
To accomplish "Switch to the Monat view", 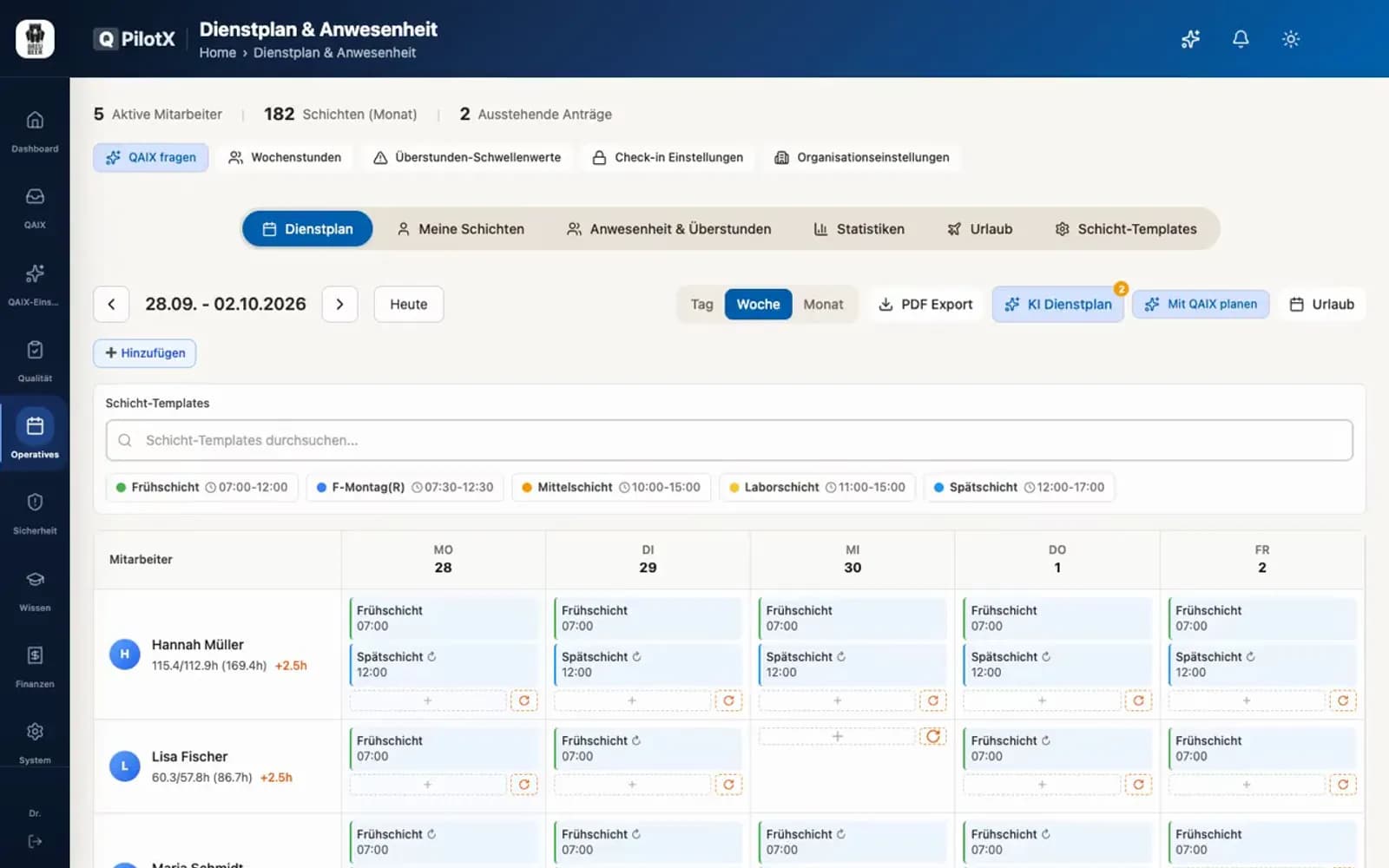I will coord(823,305).
